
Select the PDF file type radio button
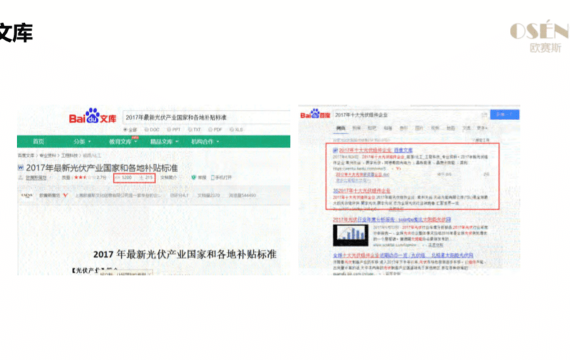(210, 129)
